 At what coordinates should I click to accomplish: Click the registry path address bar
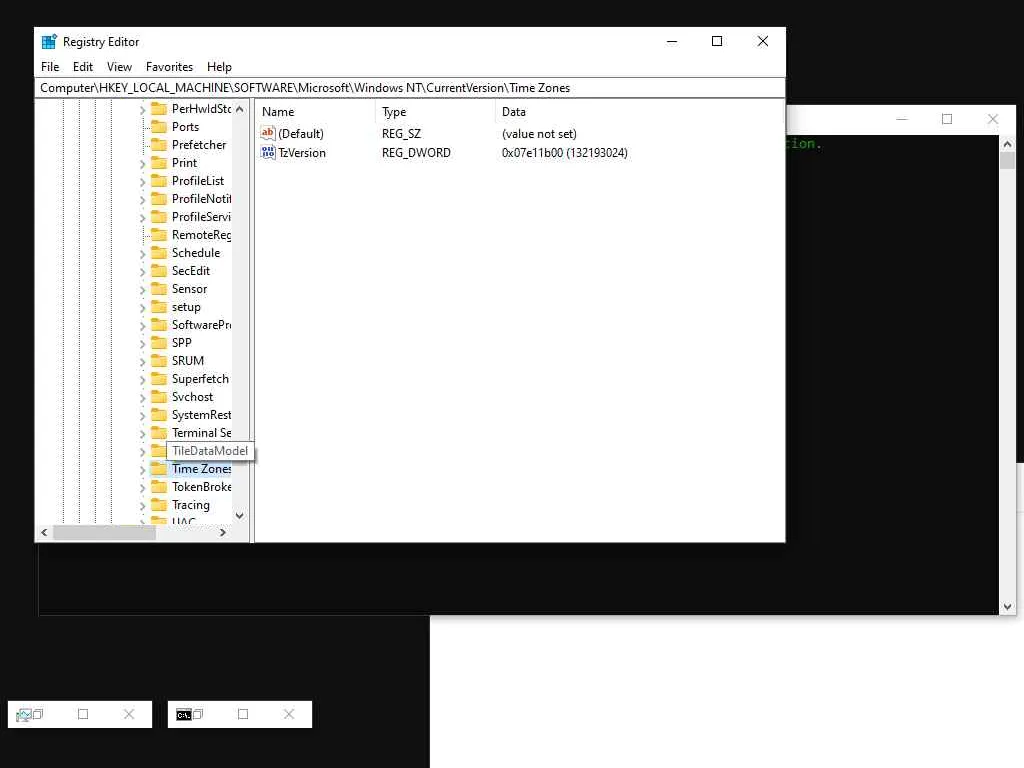(409, 88)
